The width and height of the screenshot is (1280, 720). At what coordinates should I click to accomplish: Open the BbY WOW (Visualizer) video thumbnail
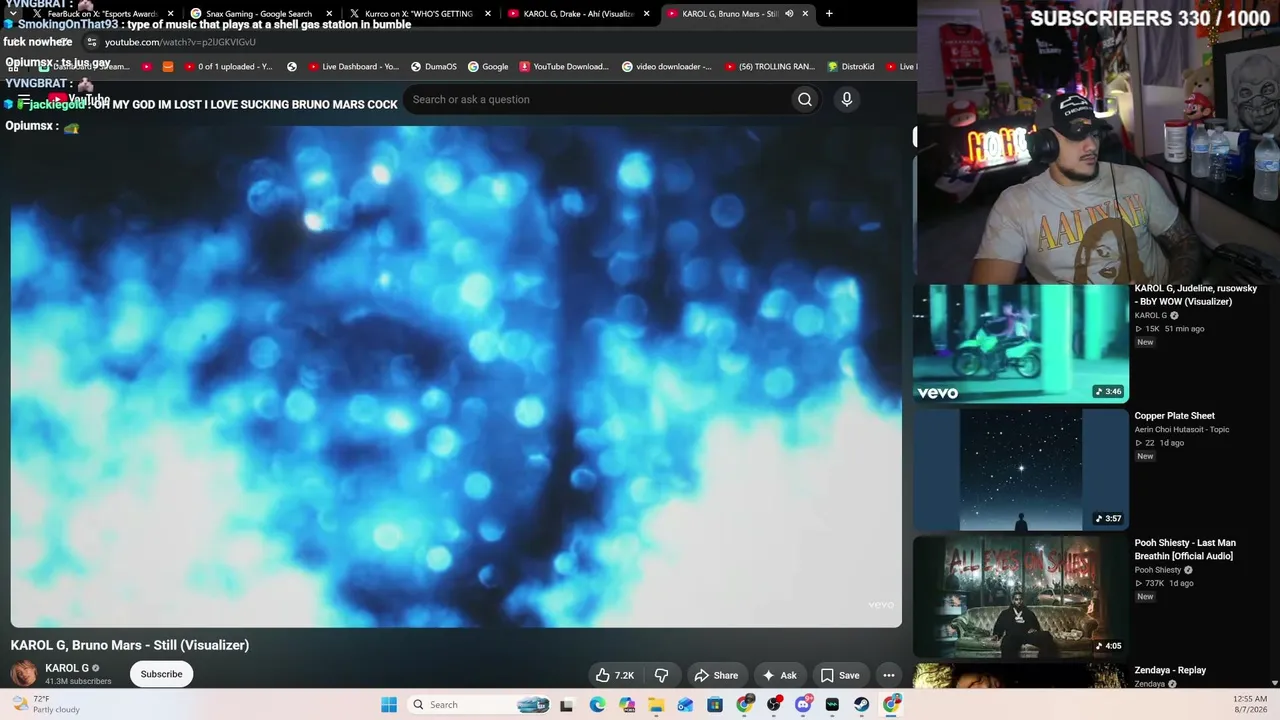(1021, 343)
